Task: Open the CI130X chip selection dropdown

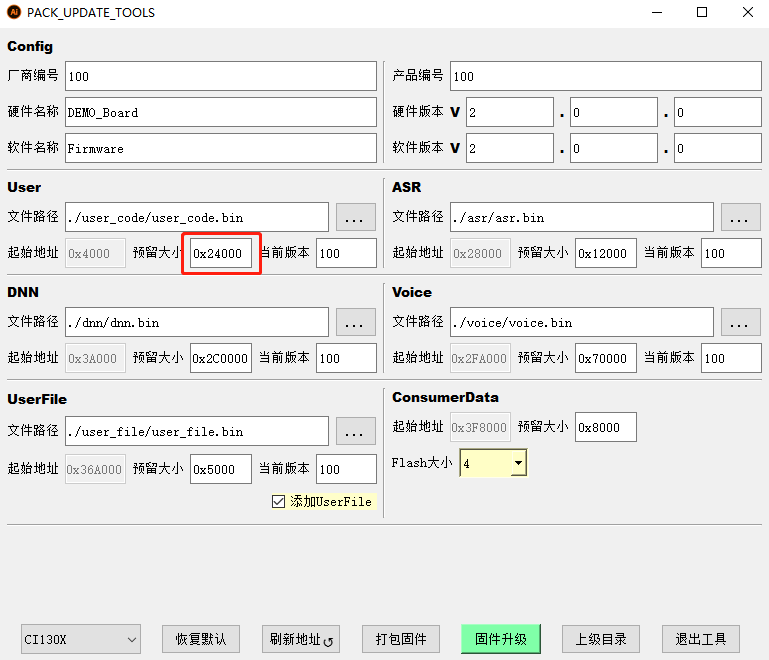Action: click(81, 639)
